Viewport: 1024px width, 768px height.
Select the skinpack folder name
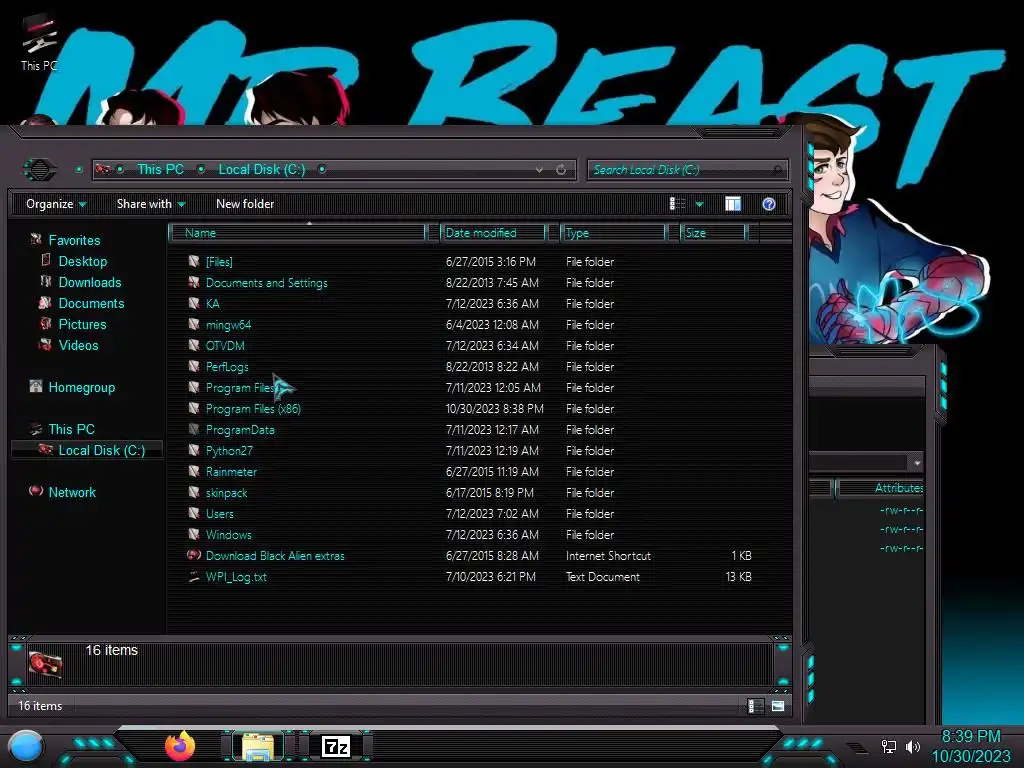pos(227,492)
